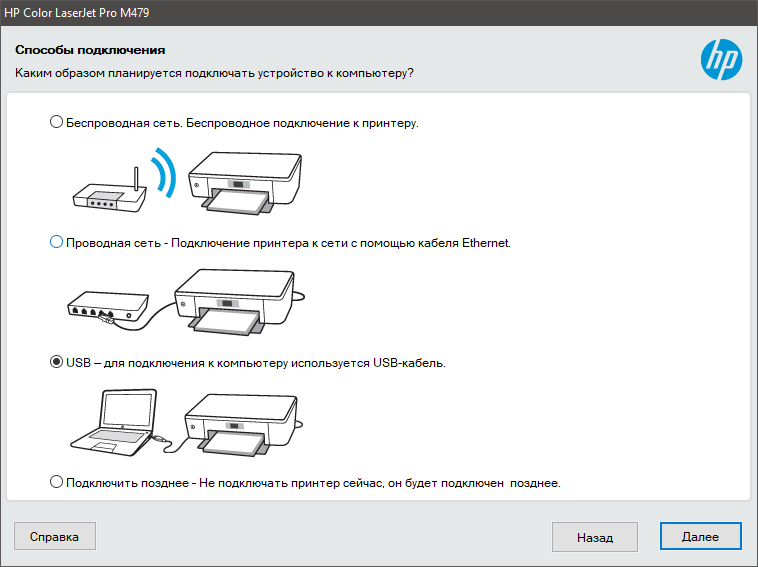Click the 'Проводная сеть' option label text
758x567 pixels.
point(288,243)
